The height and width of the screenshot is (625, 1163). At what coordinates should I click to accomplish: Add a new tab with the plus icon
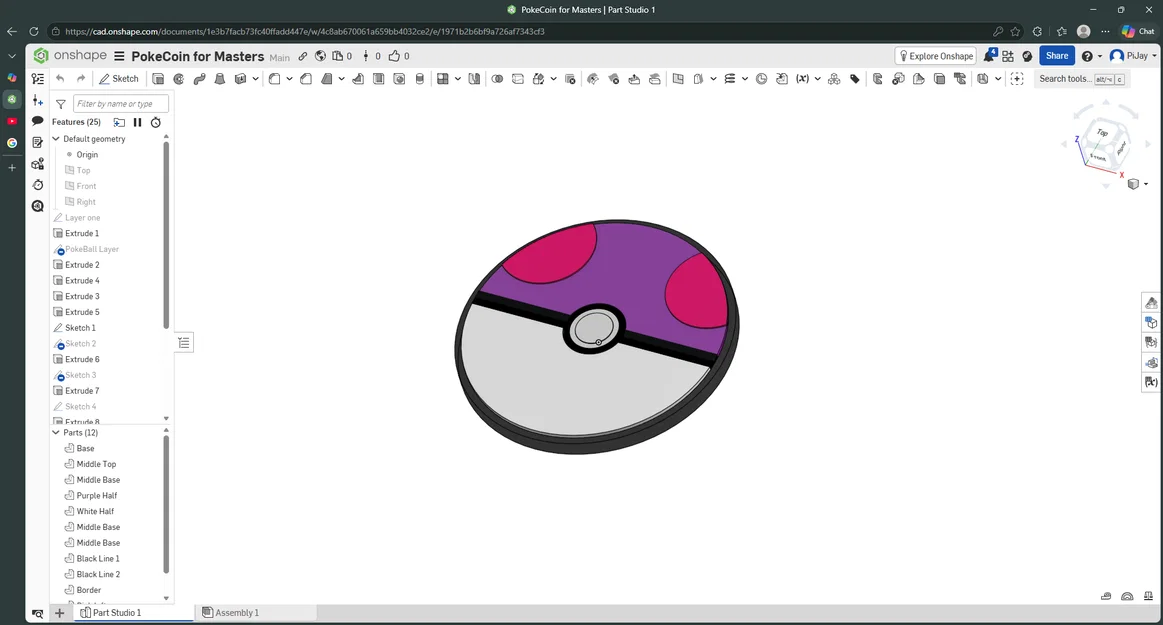point(59,612)
